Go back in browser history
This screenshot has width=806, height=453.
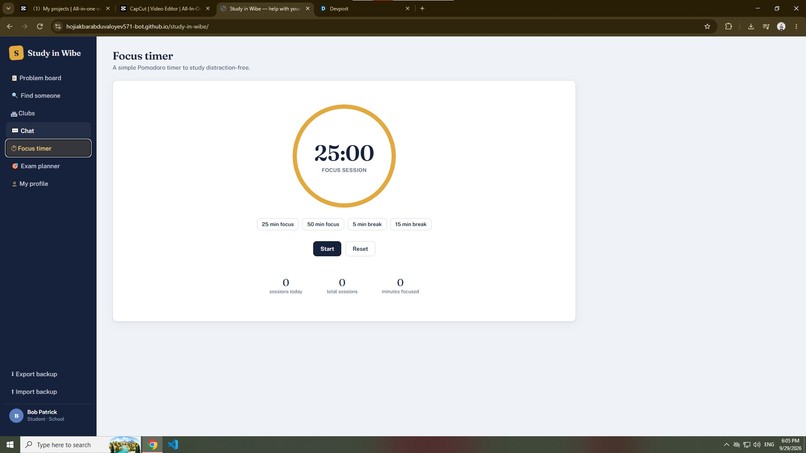pos(10,26)
